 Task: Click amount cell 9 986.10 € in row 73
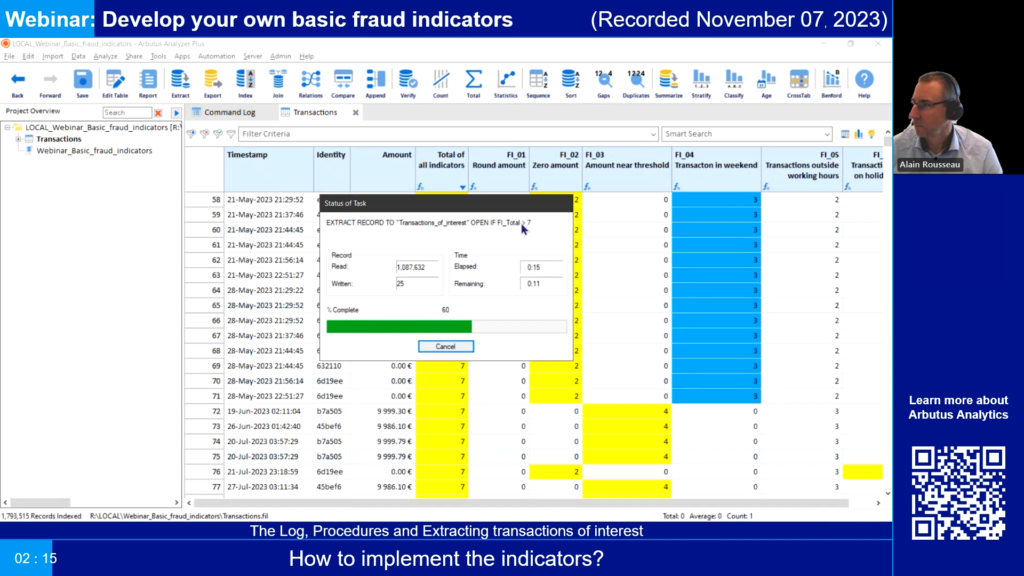(x=394, y=426)
